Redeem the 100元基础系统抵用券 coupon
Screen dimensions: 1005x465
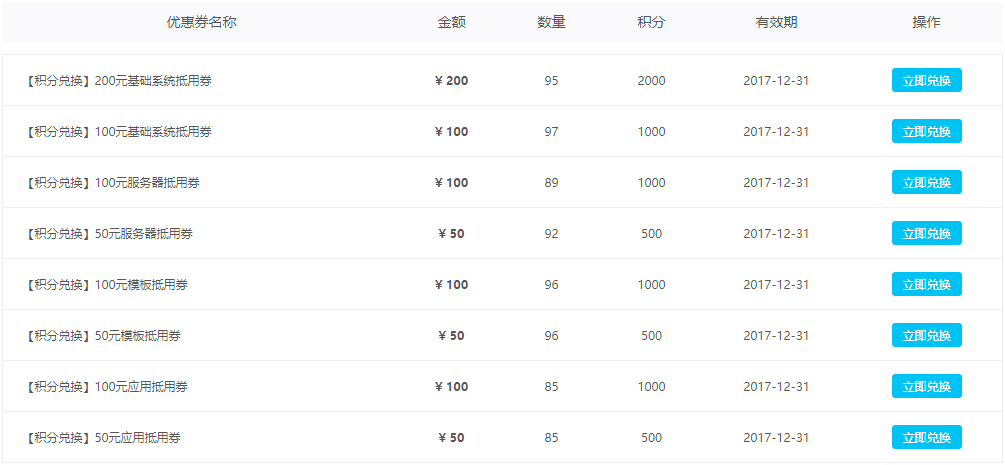926,132
